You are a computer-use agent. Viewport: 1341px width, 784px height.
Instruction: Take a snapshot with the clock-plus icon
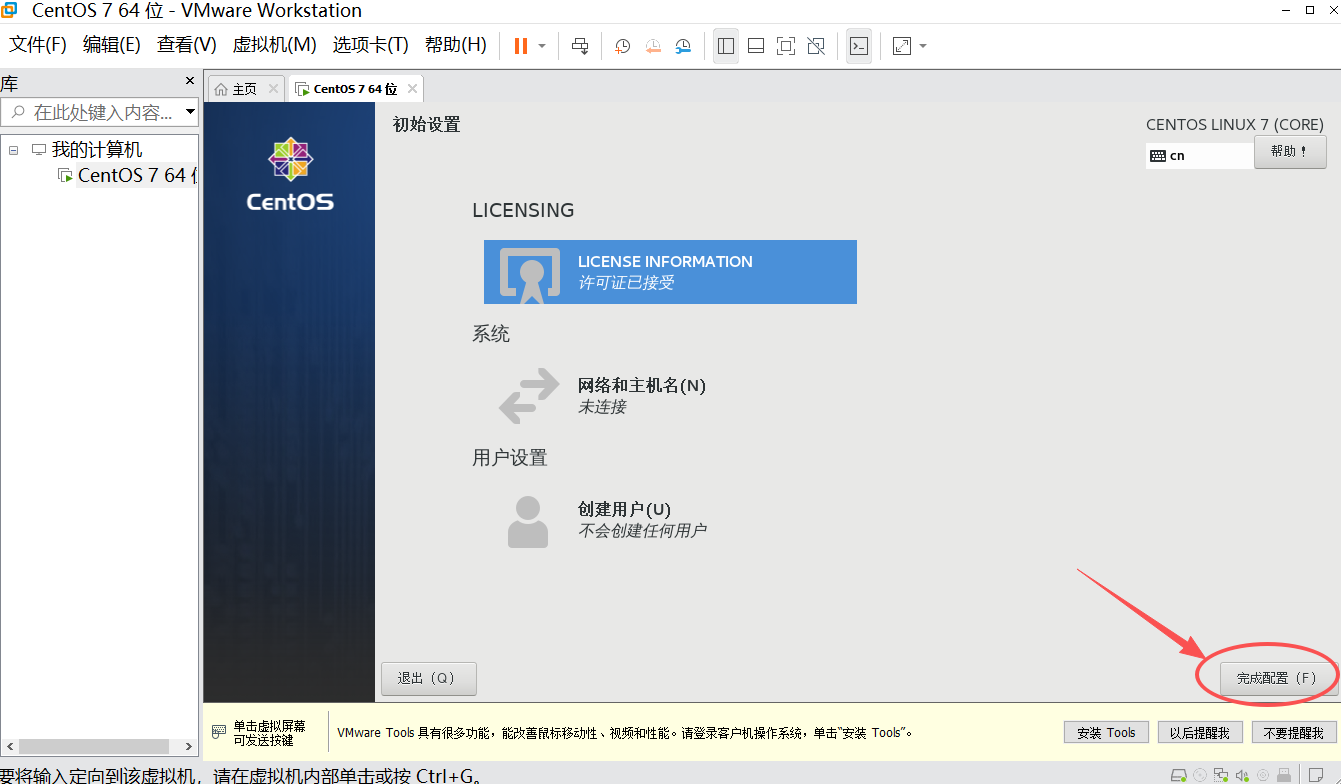click(622, 46)
